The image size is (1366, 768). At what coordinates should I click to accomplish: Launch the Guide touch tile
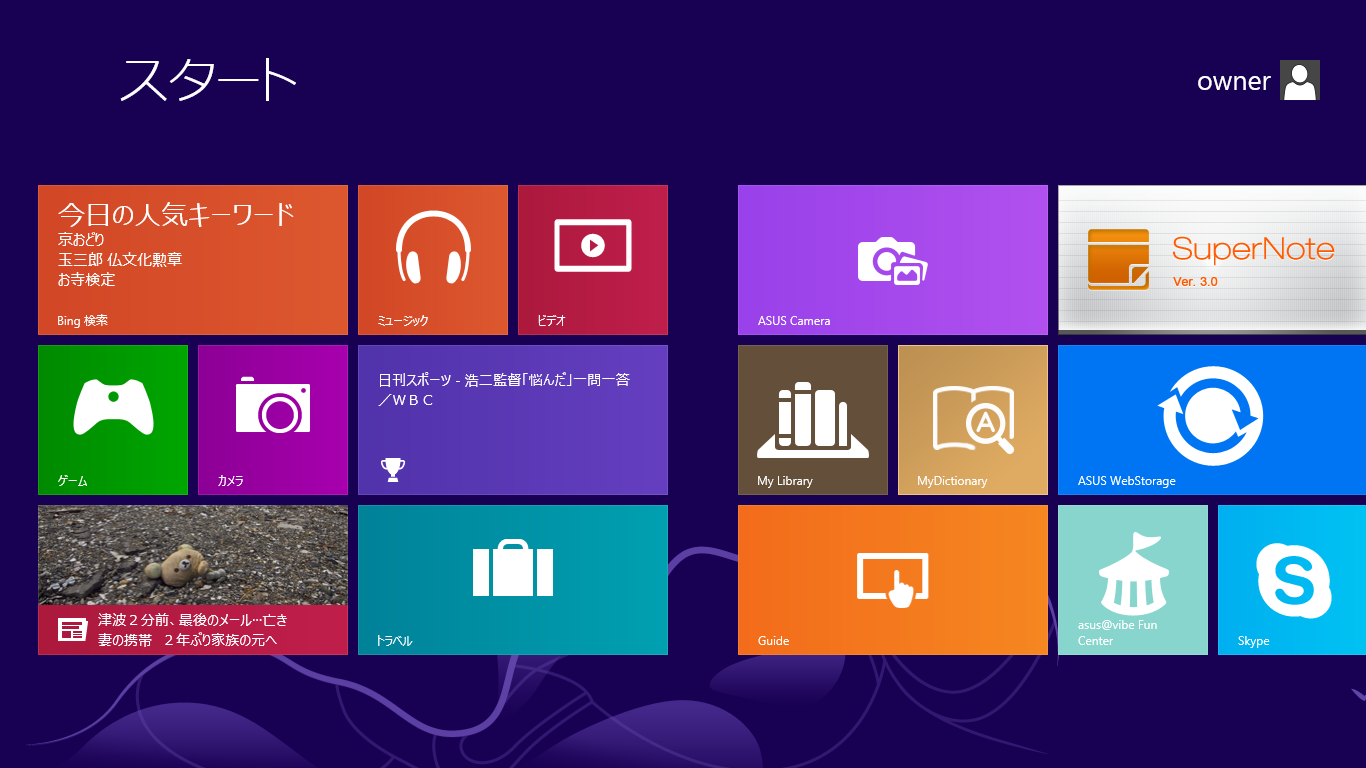[x=893, y=580]
